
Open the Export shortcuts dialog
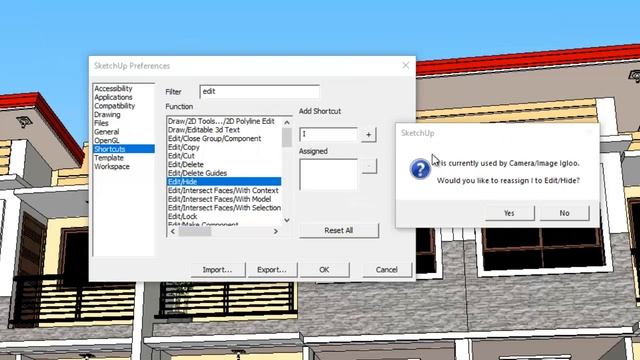272,270
